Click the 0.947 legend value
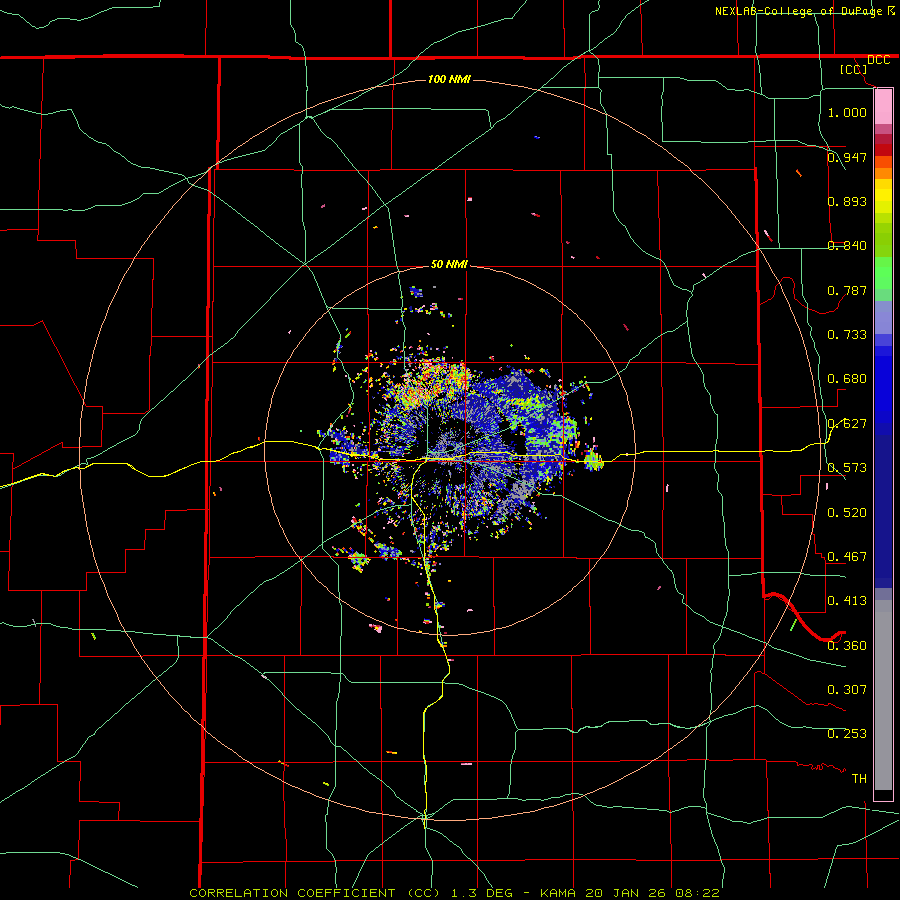This screenshot has height=900, width=900. (x=847, y=157)
